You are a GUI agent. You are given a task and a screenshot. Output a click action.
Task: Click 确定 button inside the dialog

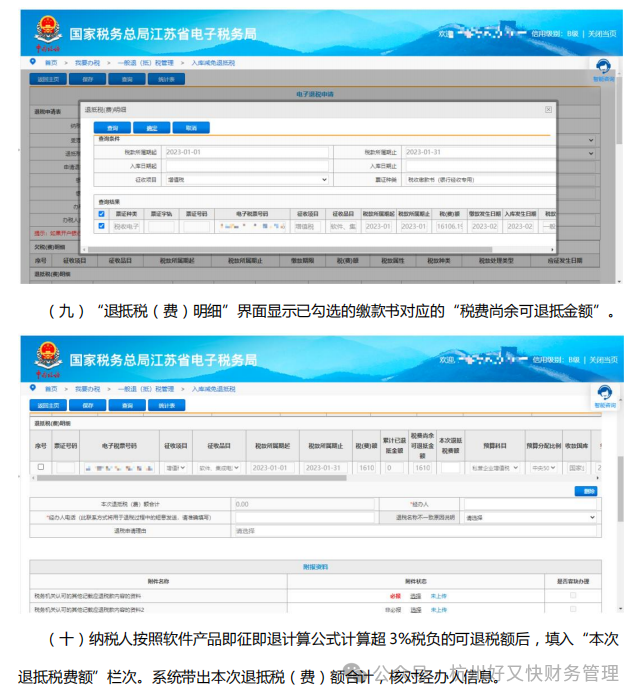tap(152, 128)
